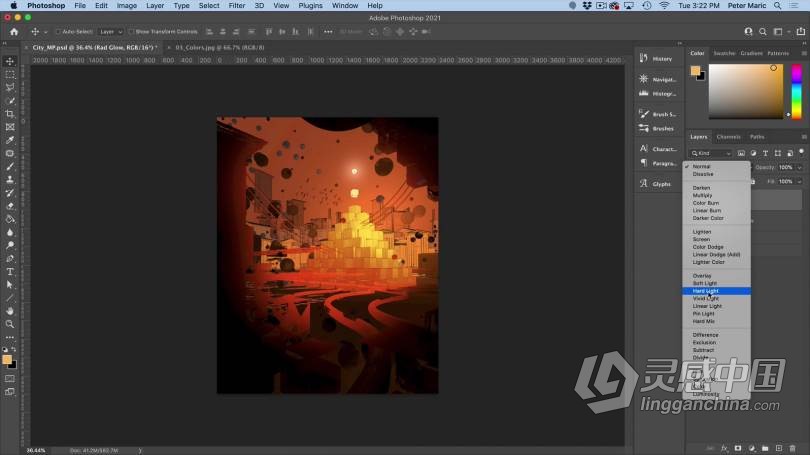
Task: Toggle type layer filter in Layers panel
Action: tap(765, 153)
